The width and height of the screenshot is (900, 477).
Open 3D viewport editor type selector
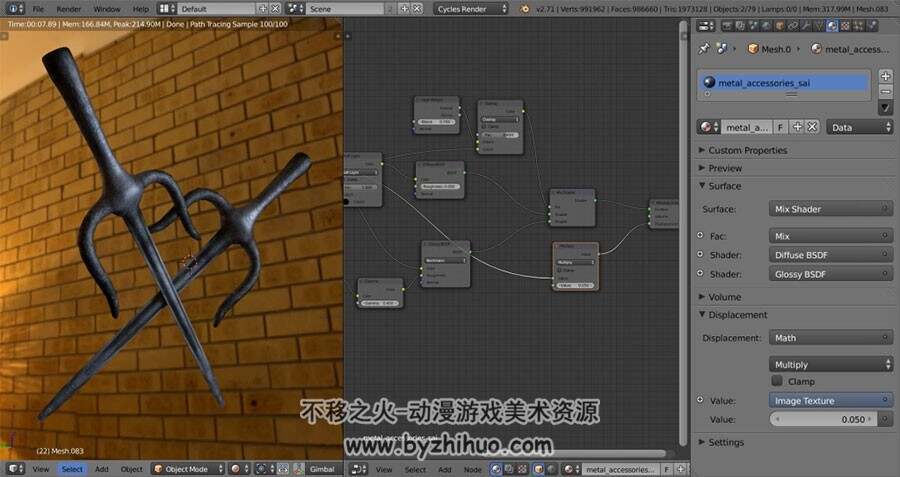15,470
